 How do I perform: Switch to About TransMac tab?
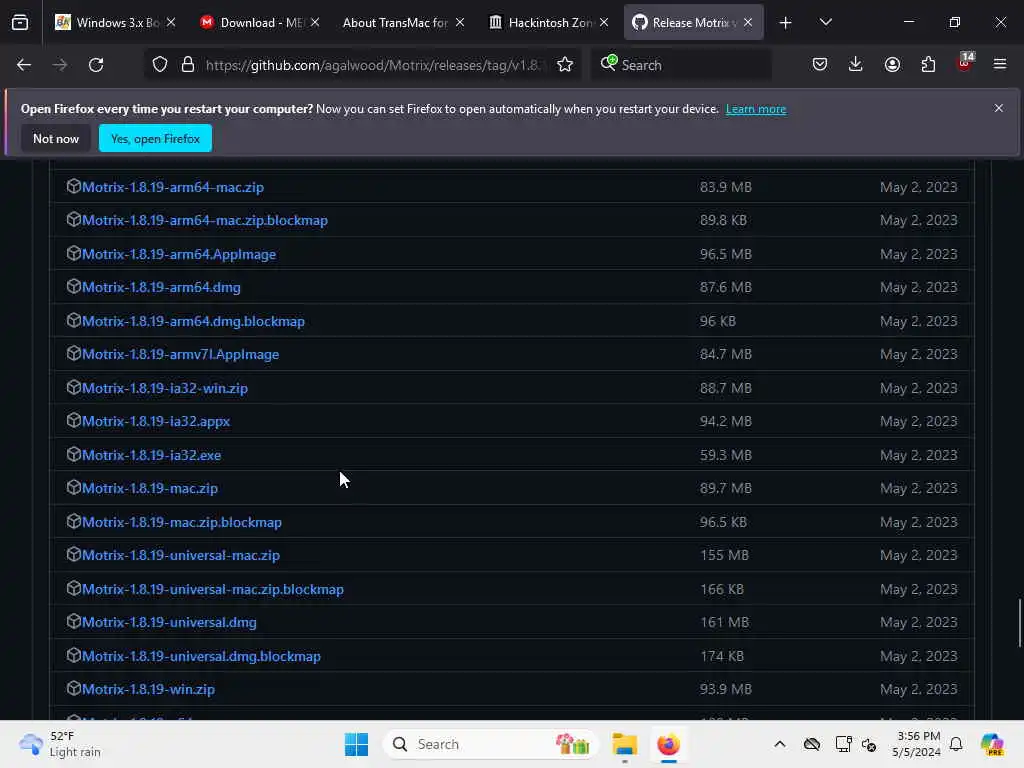395,23
